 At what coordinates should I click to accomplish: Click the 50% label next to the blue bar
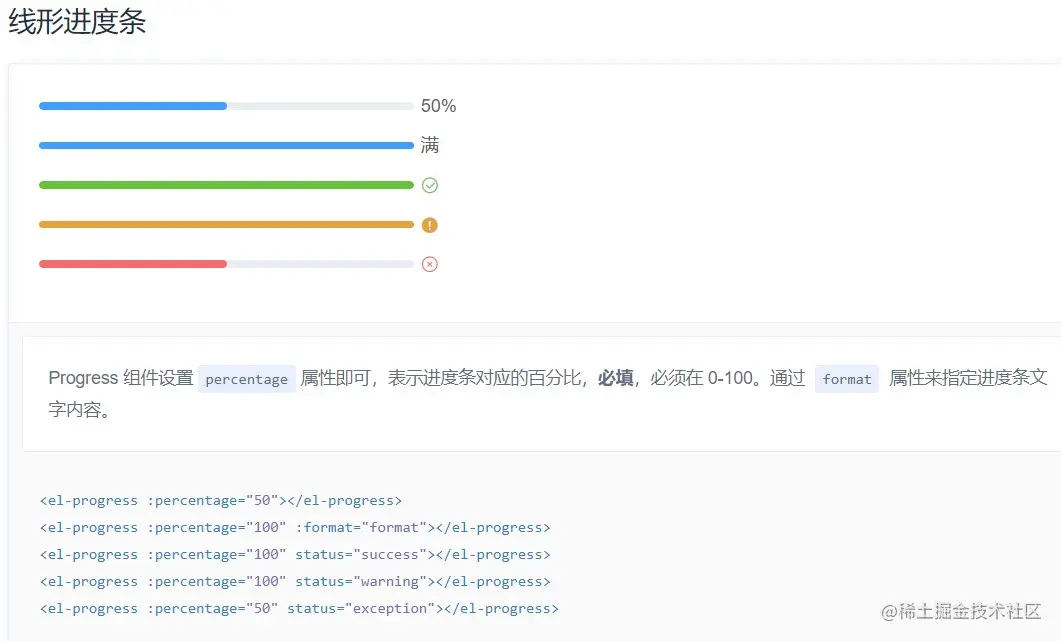click(x=440, y=105)
